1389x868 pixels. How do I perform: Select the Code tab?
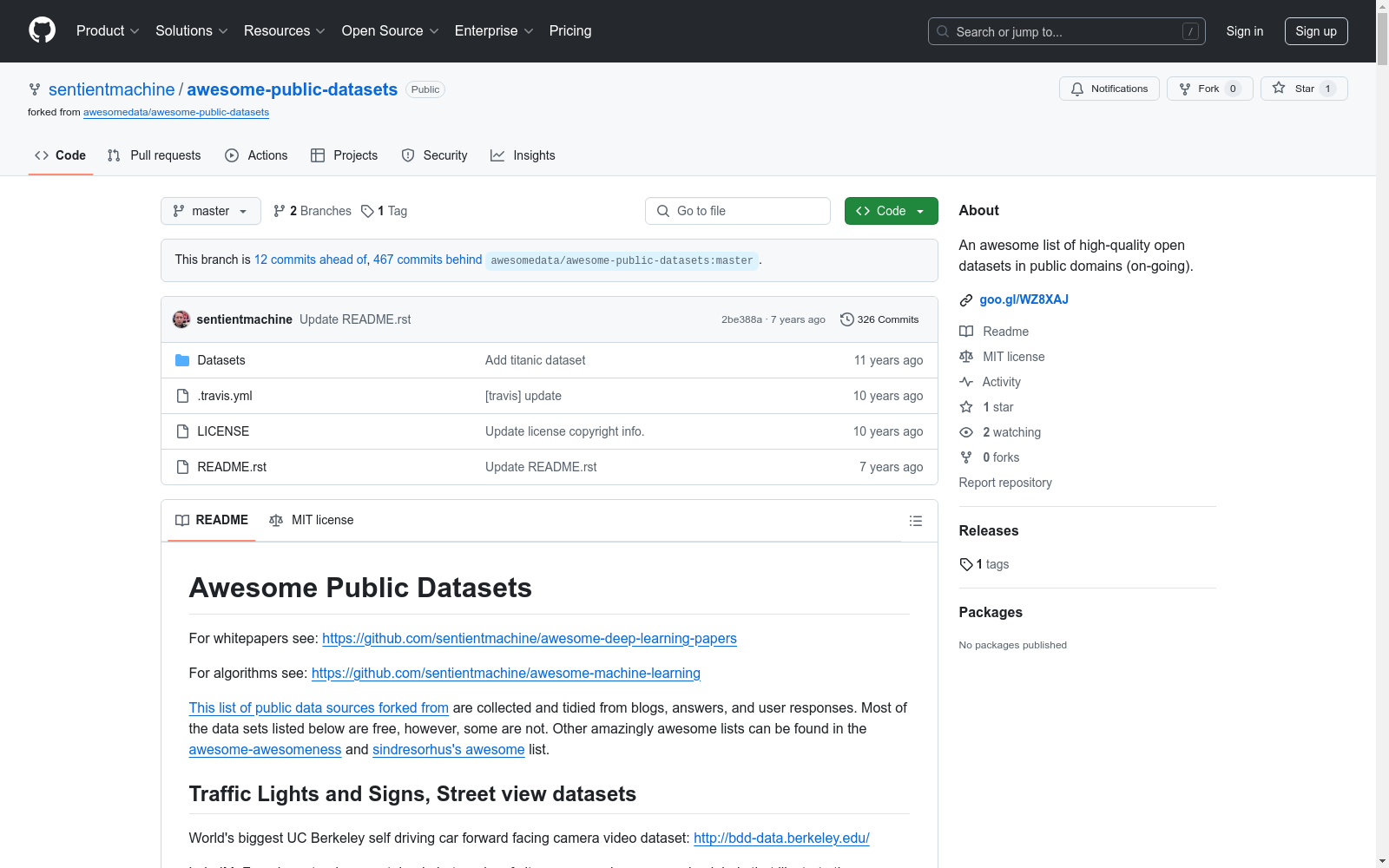click(x=61, y=155)
